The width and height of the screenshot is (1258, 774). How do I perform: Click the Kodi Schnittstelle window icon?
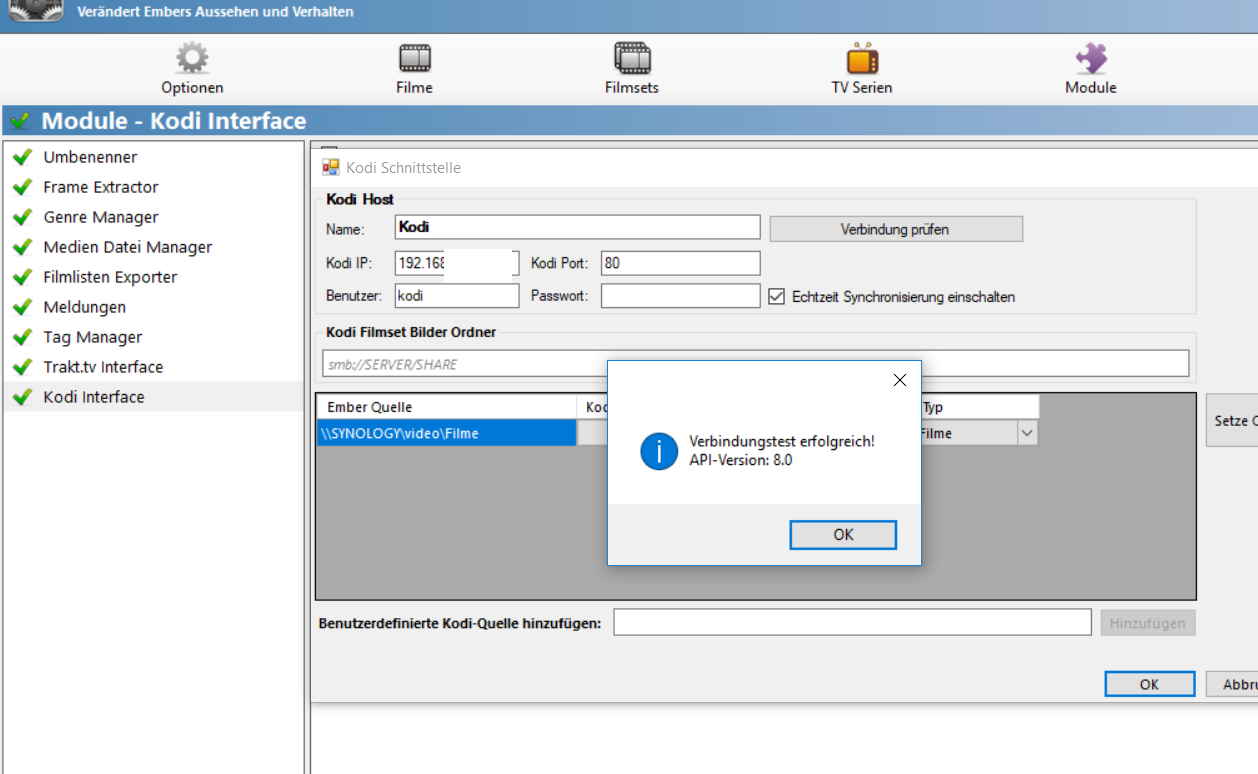click(331, 167)
